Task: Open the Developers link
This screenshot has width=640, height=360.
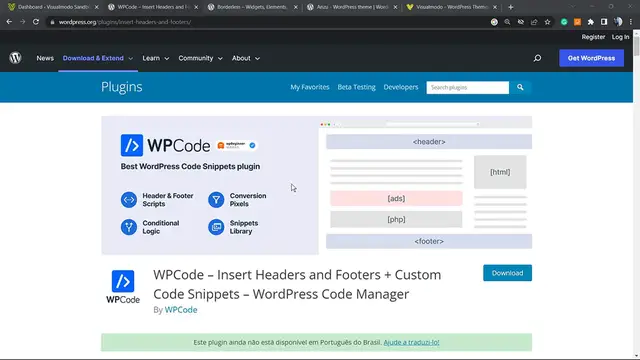Action: tap(401, 87)
